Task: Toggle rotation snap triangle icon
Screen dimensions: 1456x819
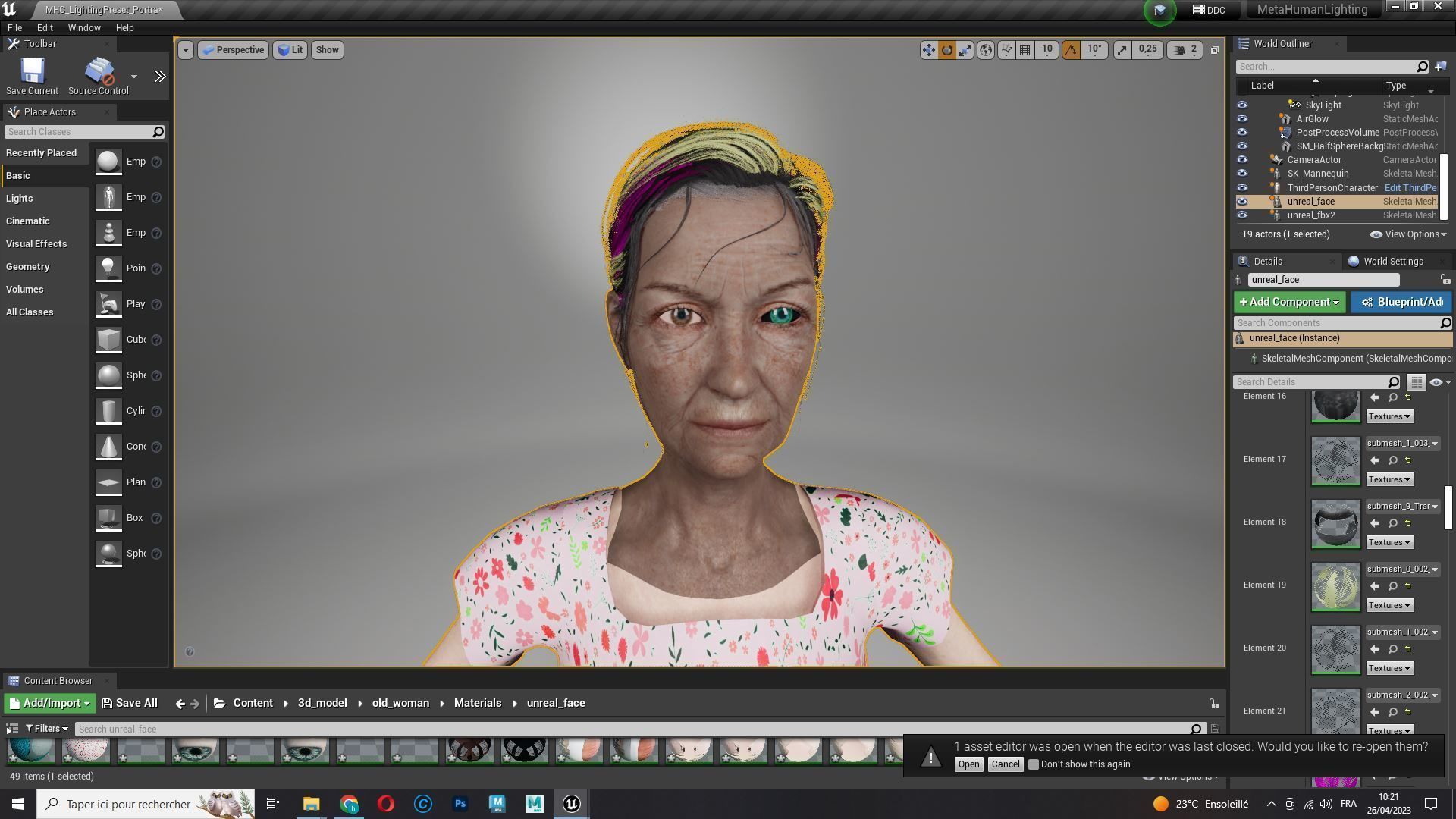Action: [x=1071, y=50]
